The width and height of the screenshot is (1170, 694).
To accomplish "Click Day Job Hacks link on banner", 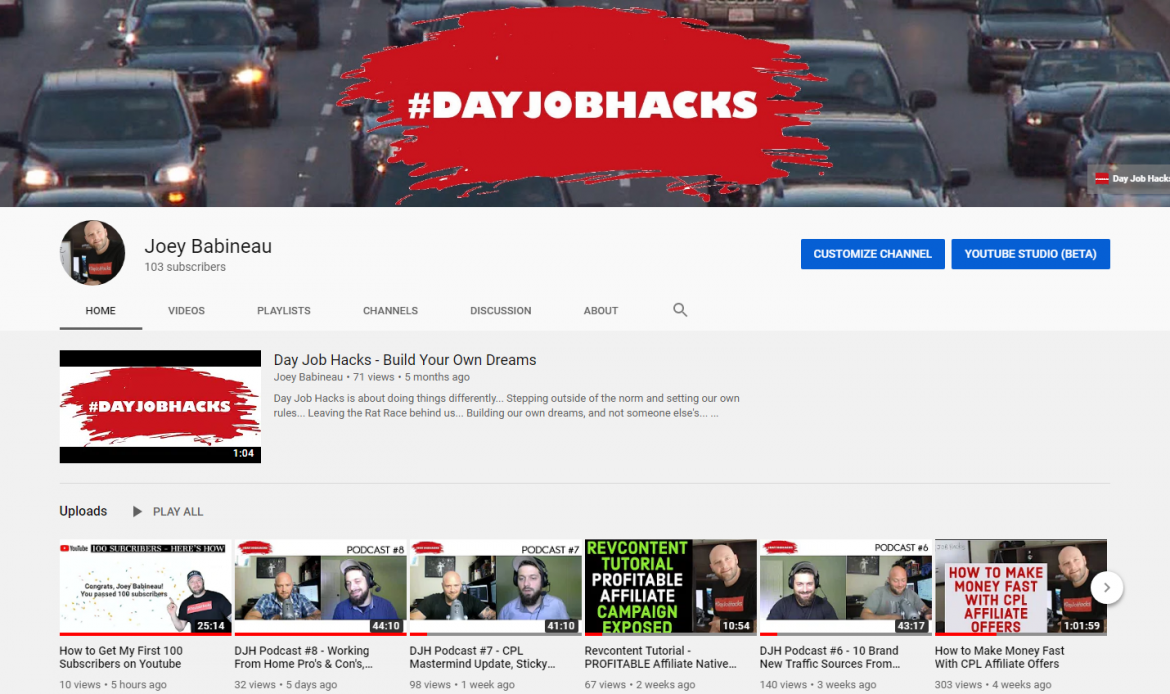I will (1132, 178).
